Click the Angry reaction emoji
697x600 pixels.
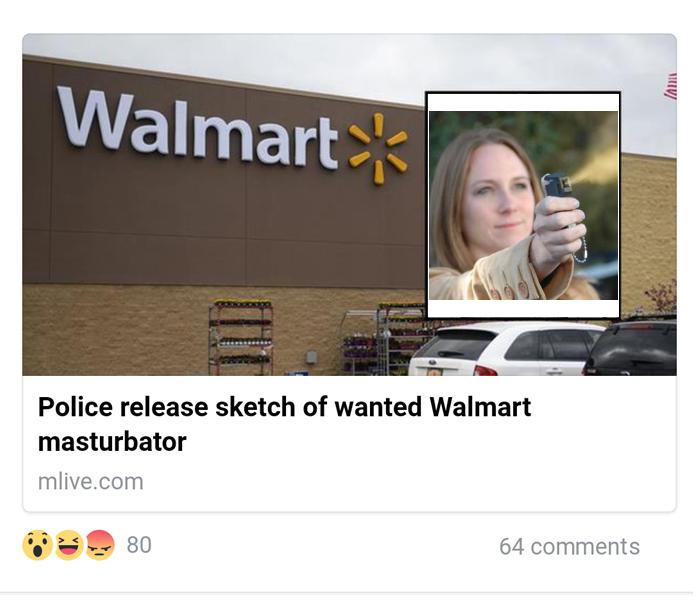point(100,545)
